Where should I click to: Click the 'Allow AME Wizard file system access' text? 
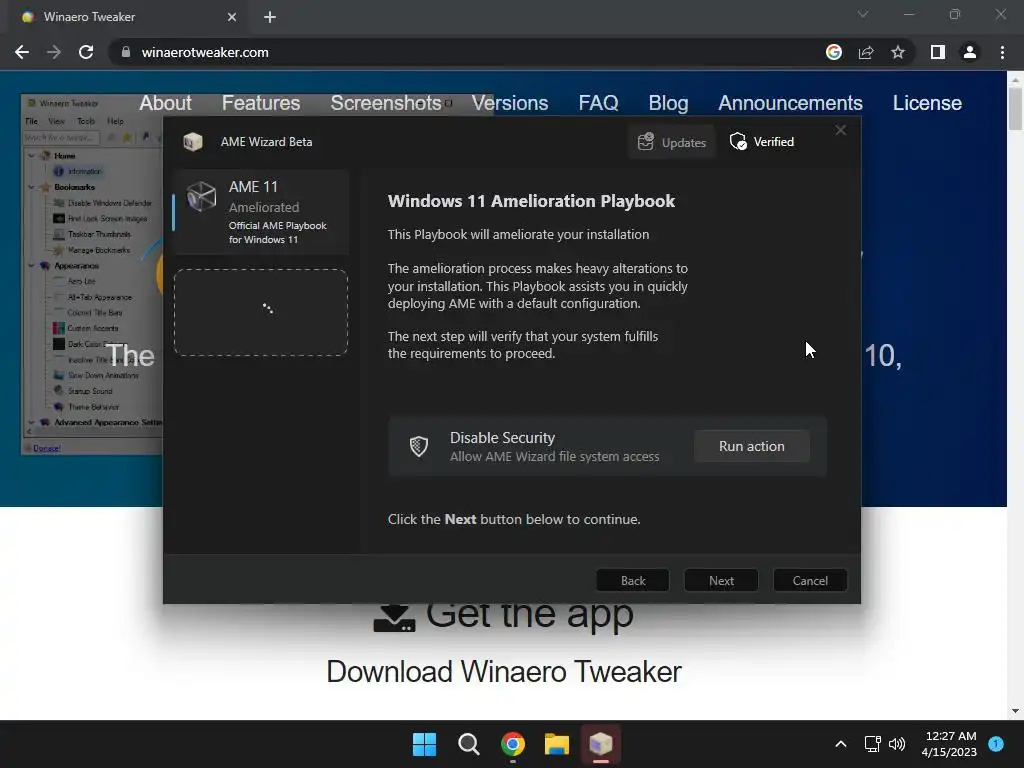[x=554, y=456]
